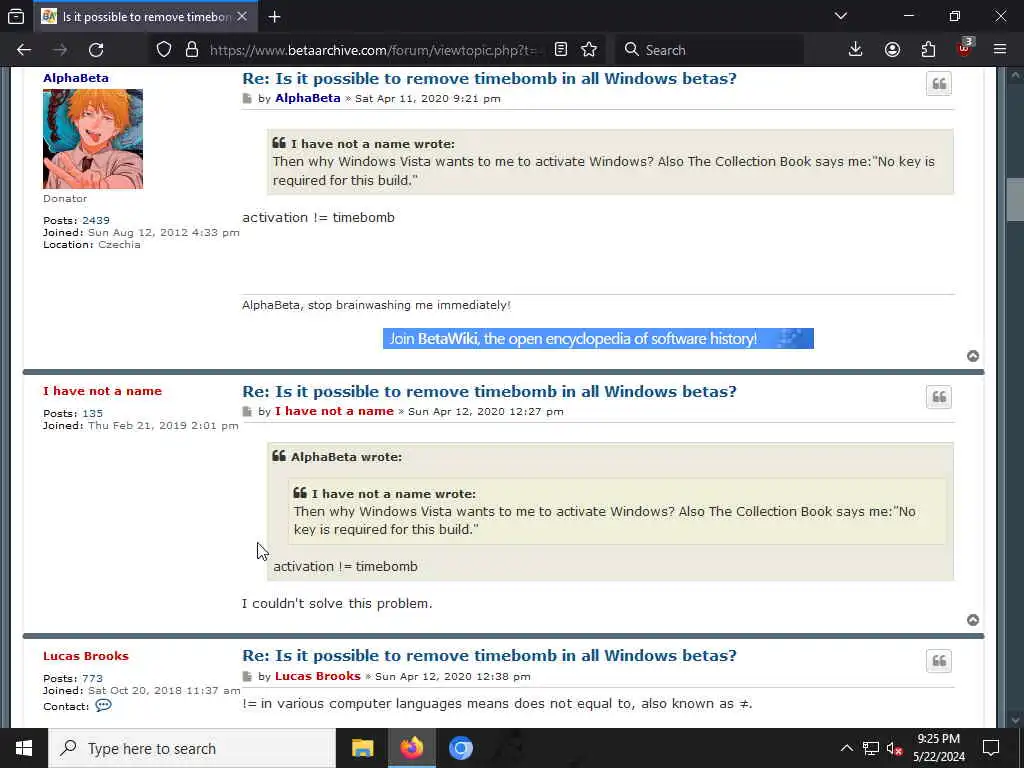Switch to Firefox taskbar icon
Screen dimensions: 1024x768
tap(411, 748)
